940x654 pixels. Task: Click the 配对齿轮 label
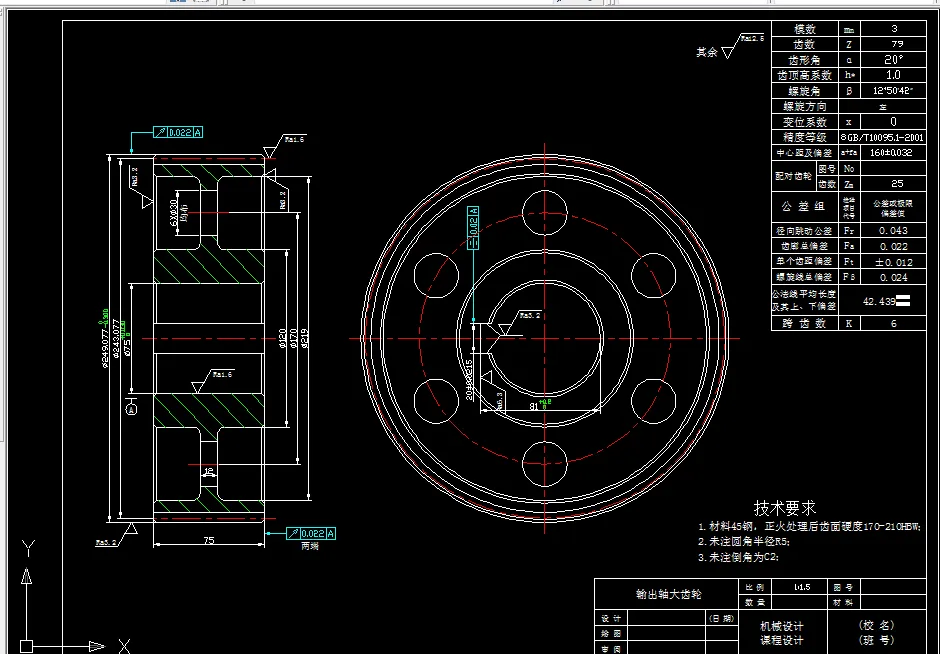coord(793,176)
